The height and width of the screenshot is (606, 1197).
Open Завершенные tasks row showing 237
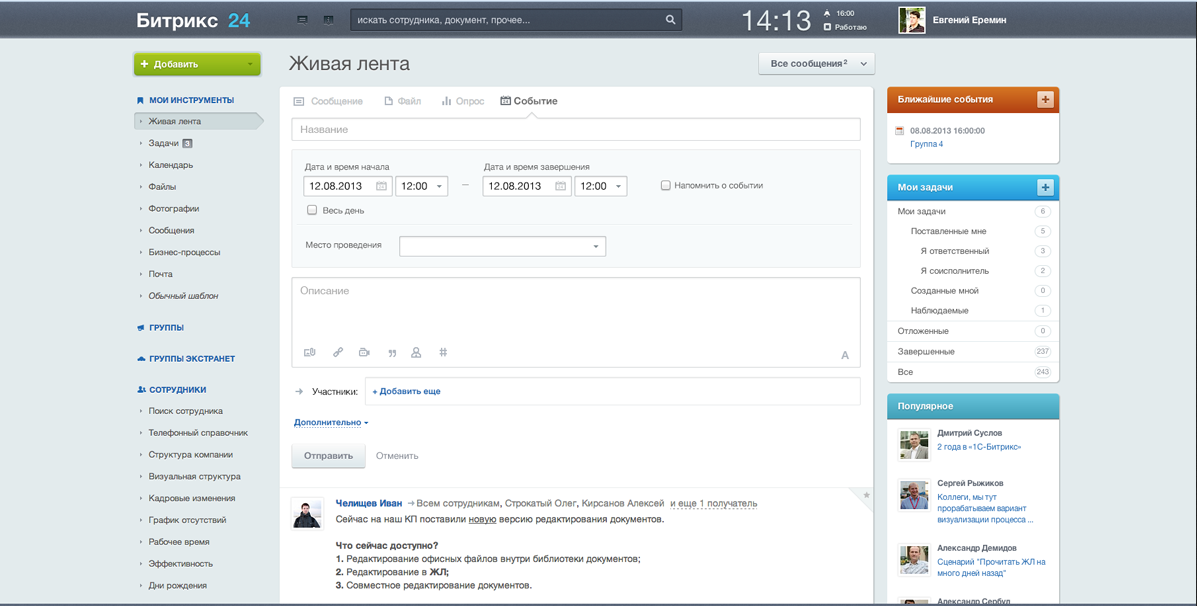[973, 352]
